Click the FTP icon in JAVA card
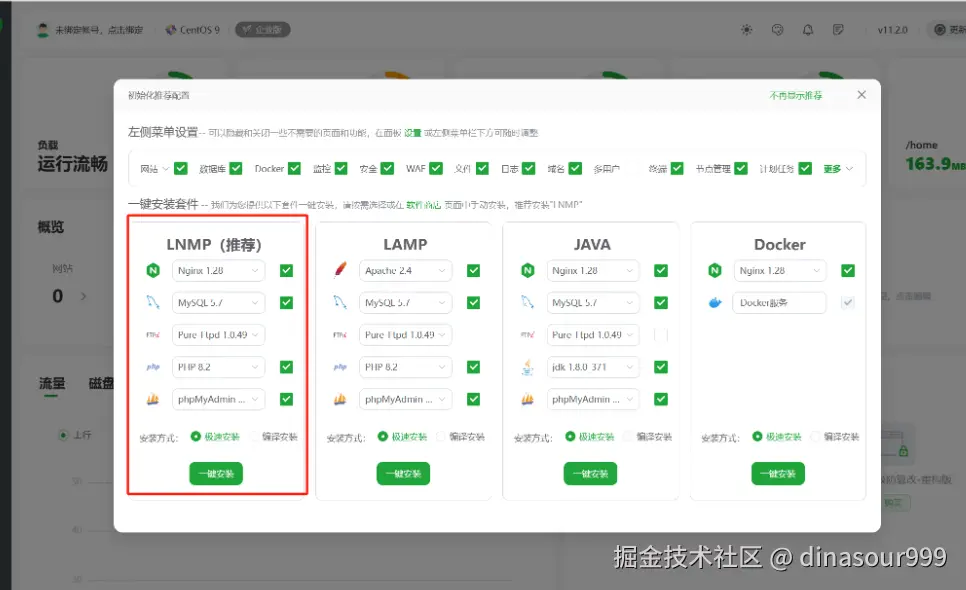 [x=527, y=335]
